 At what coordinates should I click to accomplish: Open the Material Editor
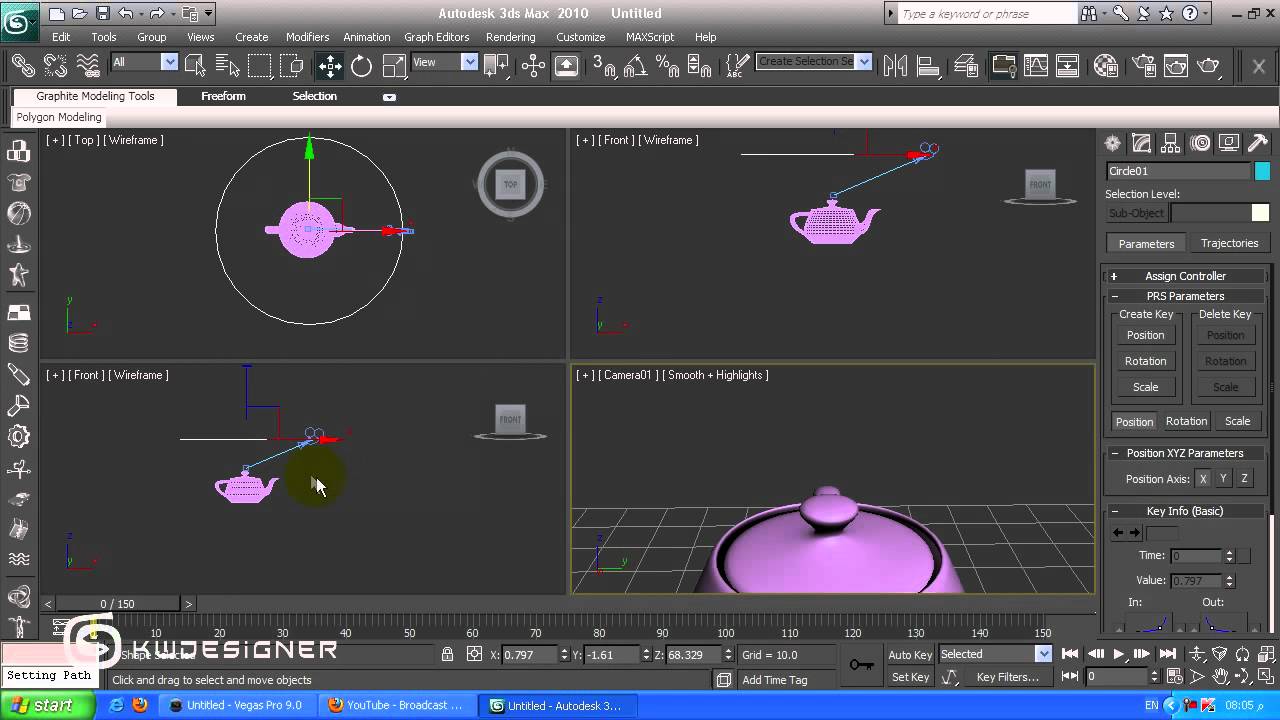point(1105,66)
